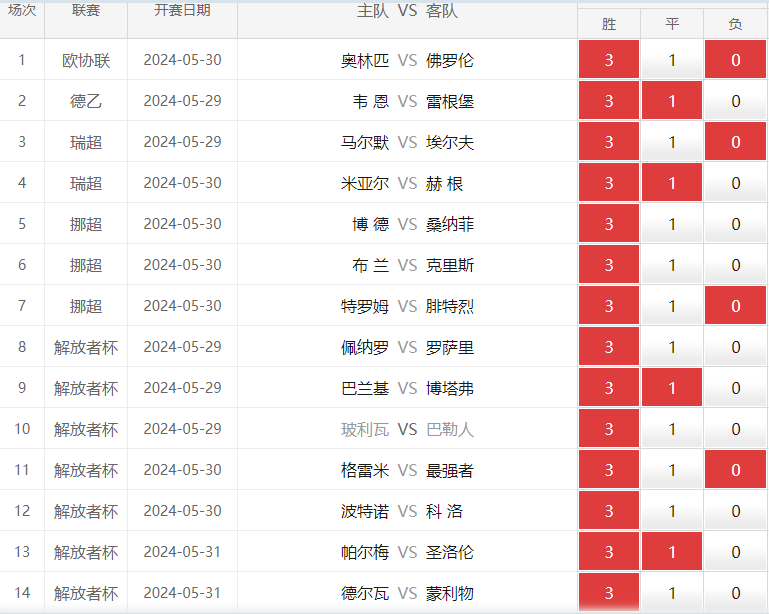Click 特罗姆 VS 腓特烈 match text
769x614 pixels.
click(x=407, y=307)
